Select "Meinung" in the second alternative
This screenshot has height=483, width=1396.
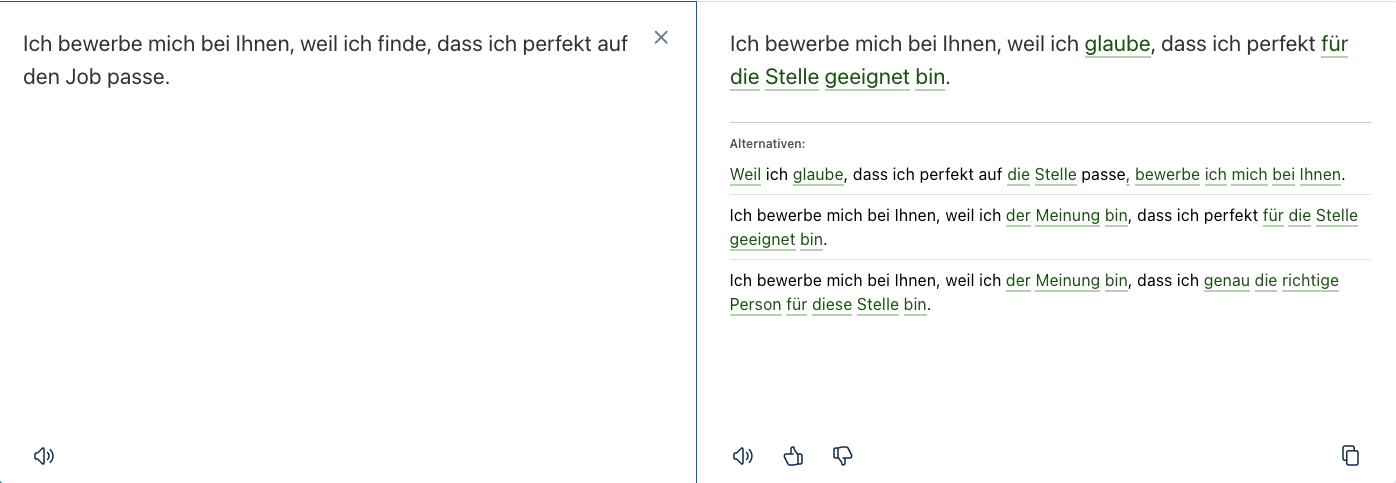point(1067,216)
